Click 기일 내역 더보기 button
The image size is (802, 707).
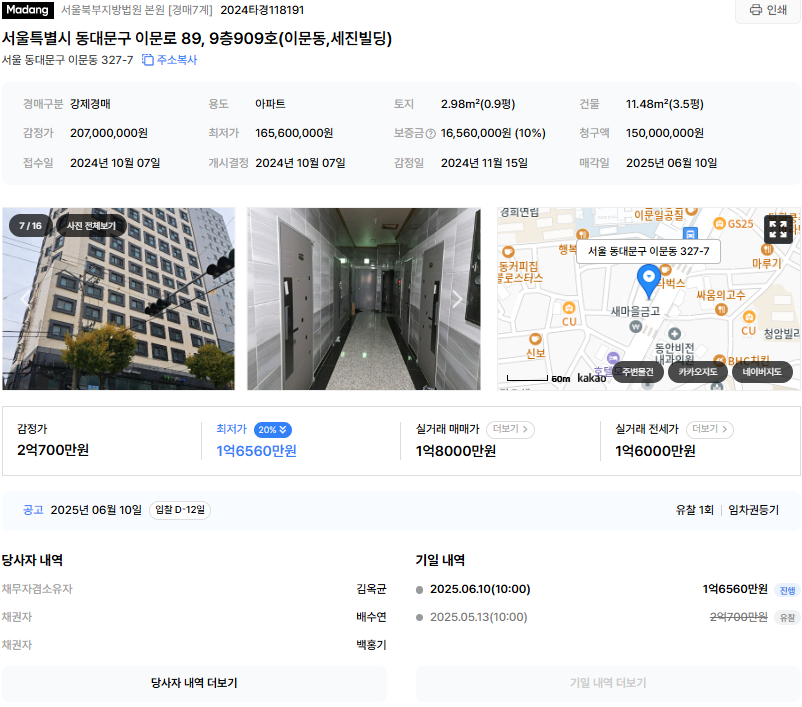(x=608, y=683)
